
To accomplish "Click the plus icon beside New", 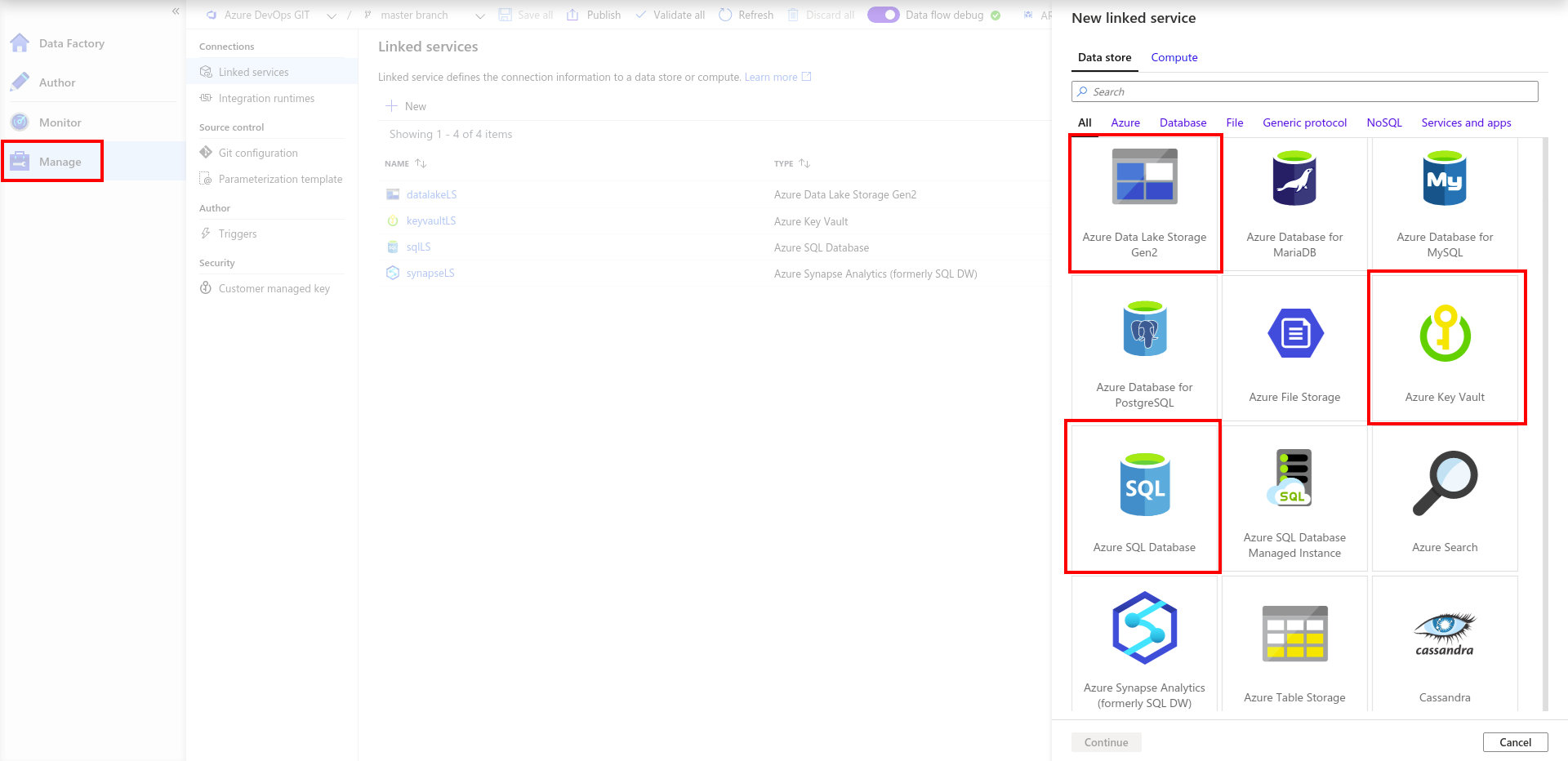I will 392,106.
